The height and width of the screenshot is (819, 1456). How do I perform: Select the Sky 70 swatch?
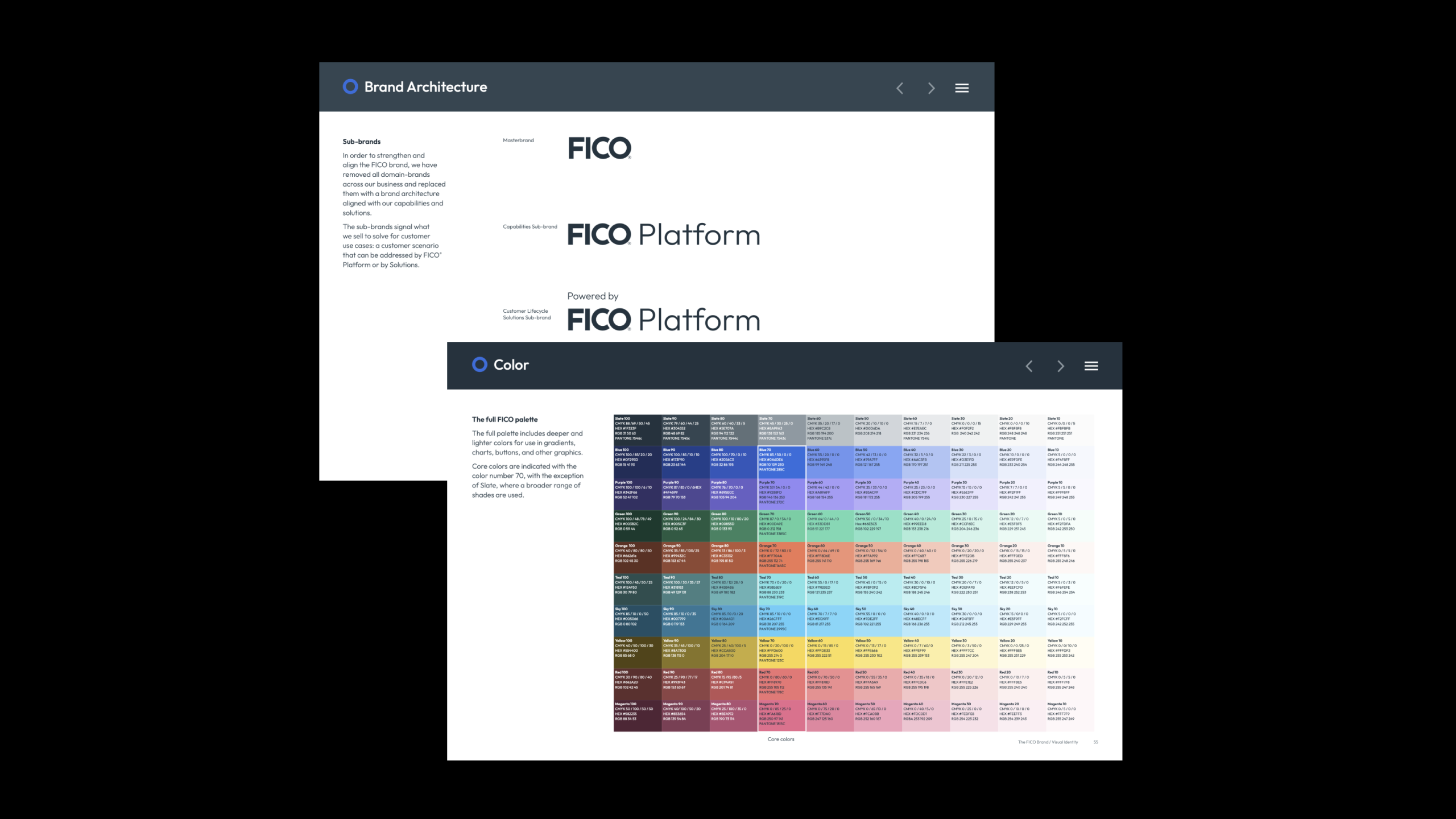tap(781, 622)
